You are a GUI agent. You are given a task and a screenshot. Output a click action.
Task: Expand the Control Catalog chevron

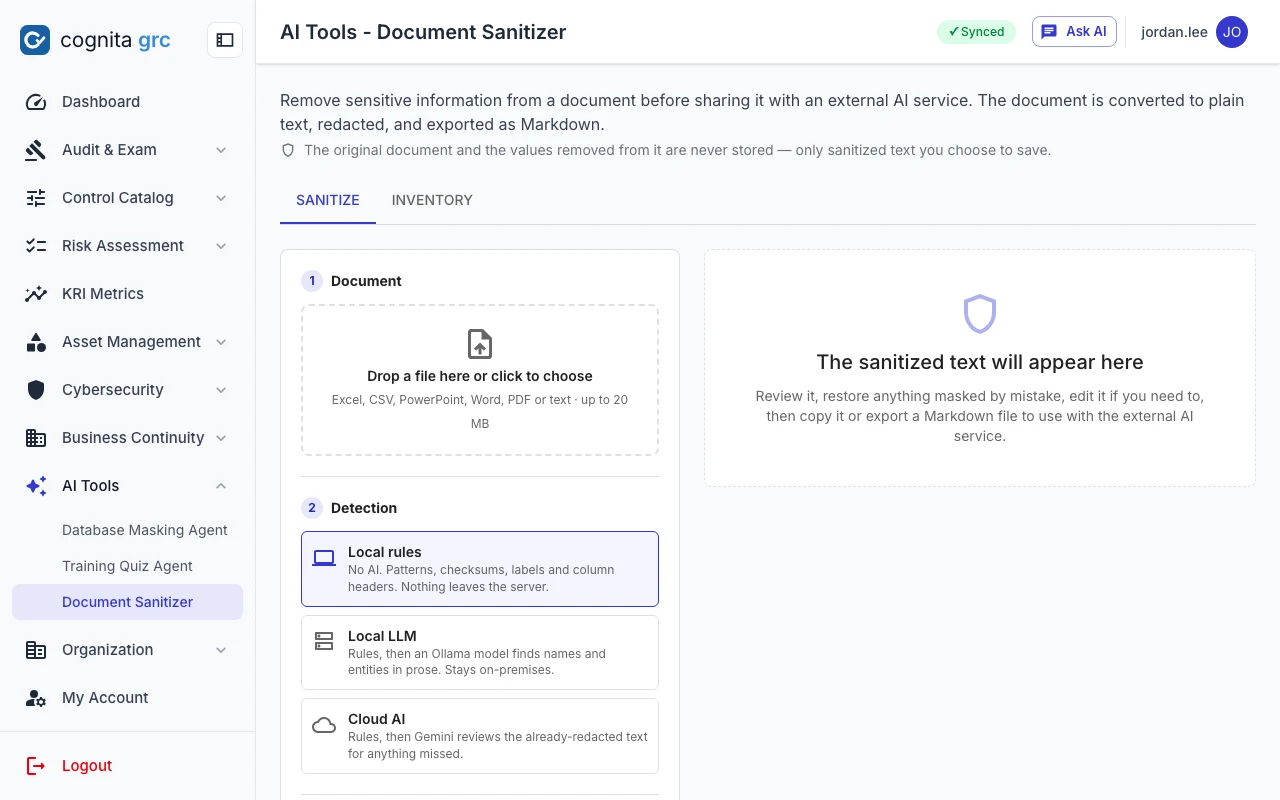point(221,198)
